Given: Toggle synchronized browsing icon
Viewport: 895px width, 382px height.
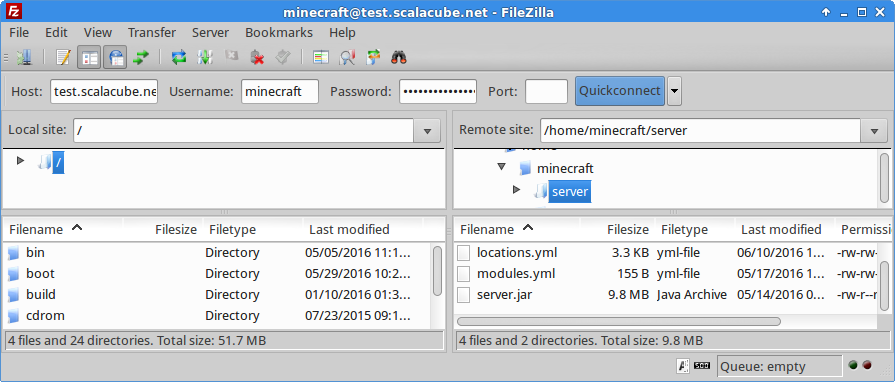Looking at the screenshot, I should 373,57.
